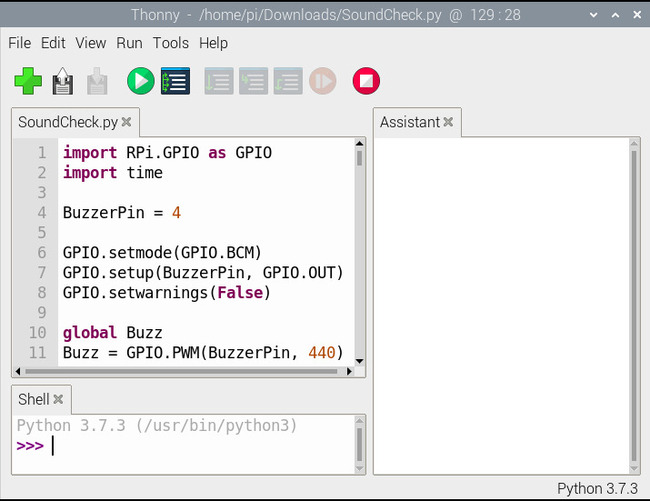Click code line 'GPIO.setup(BuzzerPin, GPIO.OUT)'
Viewport: 650px width, 501px height.
click(203, 273)
